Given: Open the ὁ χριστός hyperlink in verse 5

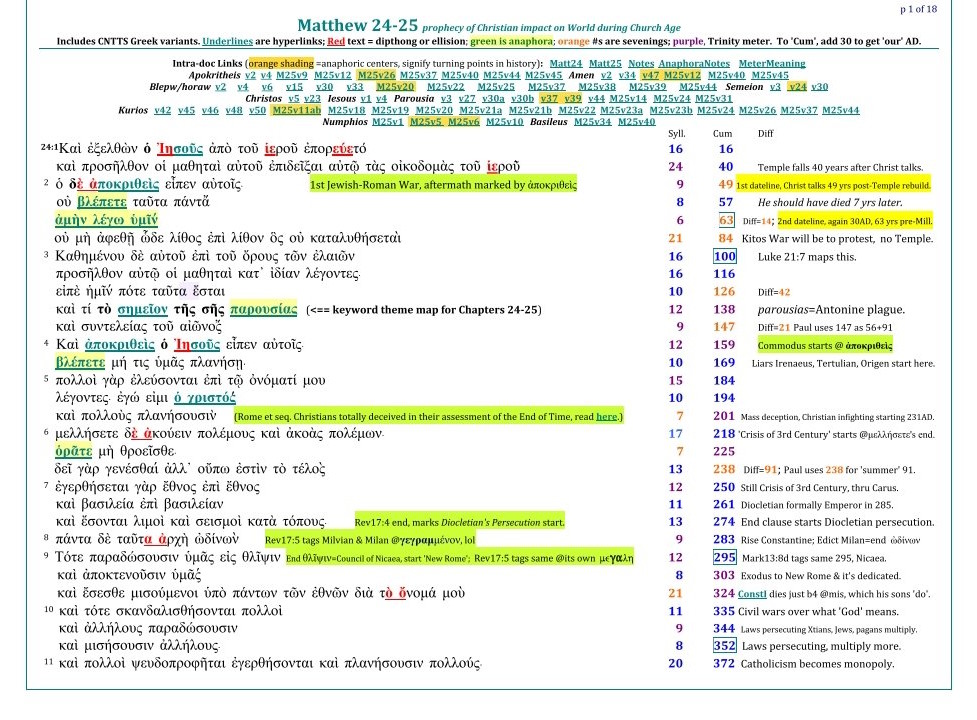Looking at the screenshot, I should point(205,397).
